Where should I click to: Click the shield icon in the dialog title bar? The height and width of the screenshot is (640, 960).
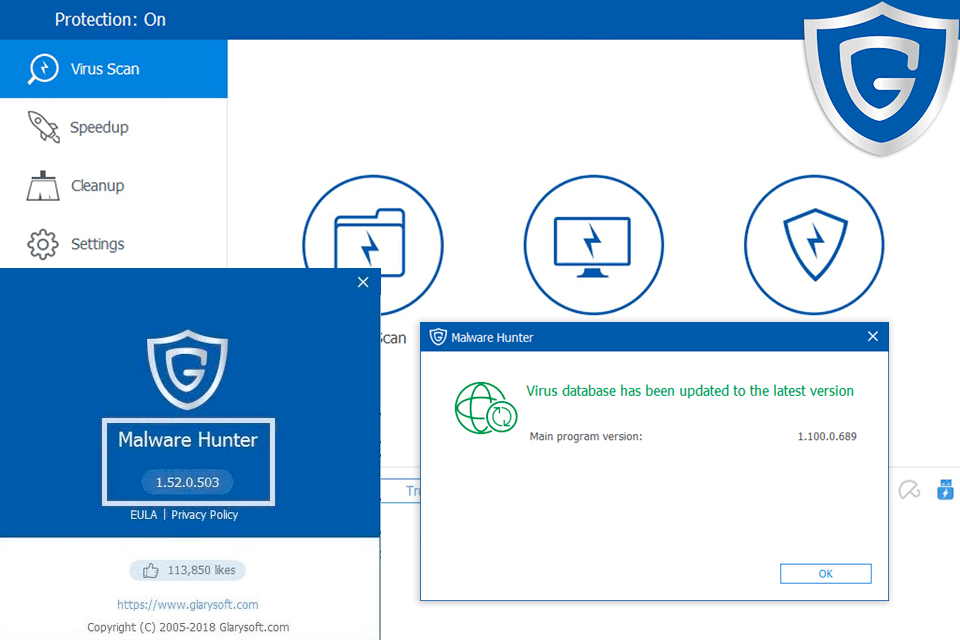438,337
